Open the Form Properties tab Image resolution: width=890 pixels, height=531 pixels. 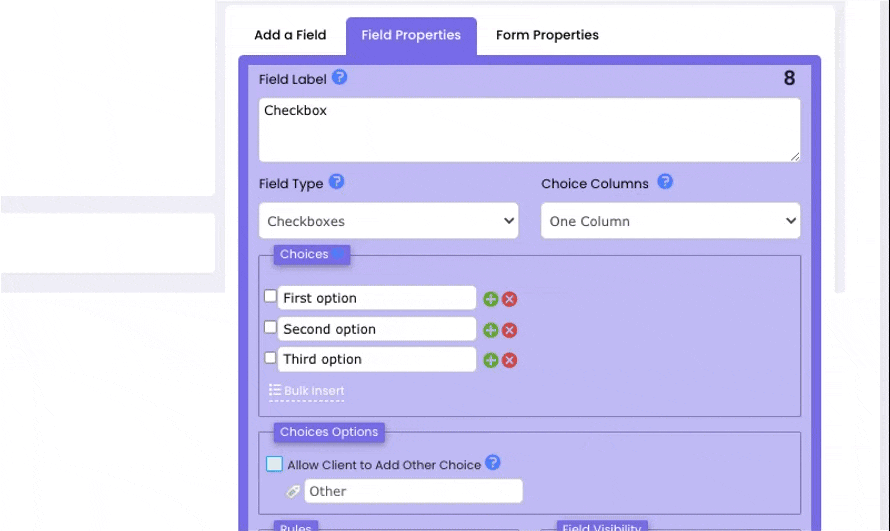coord(547,35)
